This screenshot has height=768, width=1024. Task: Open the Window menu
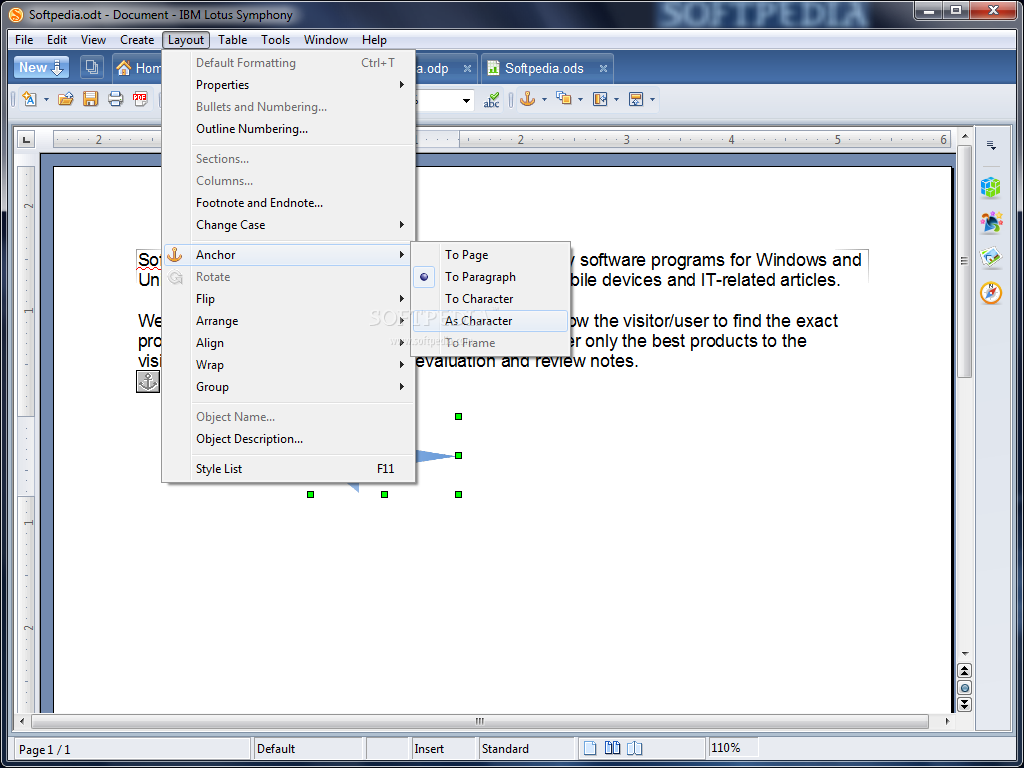click(326, 40)
